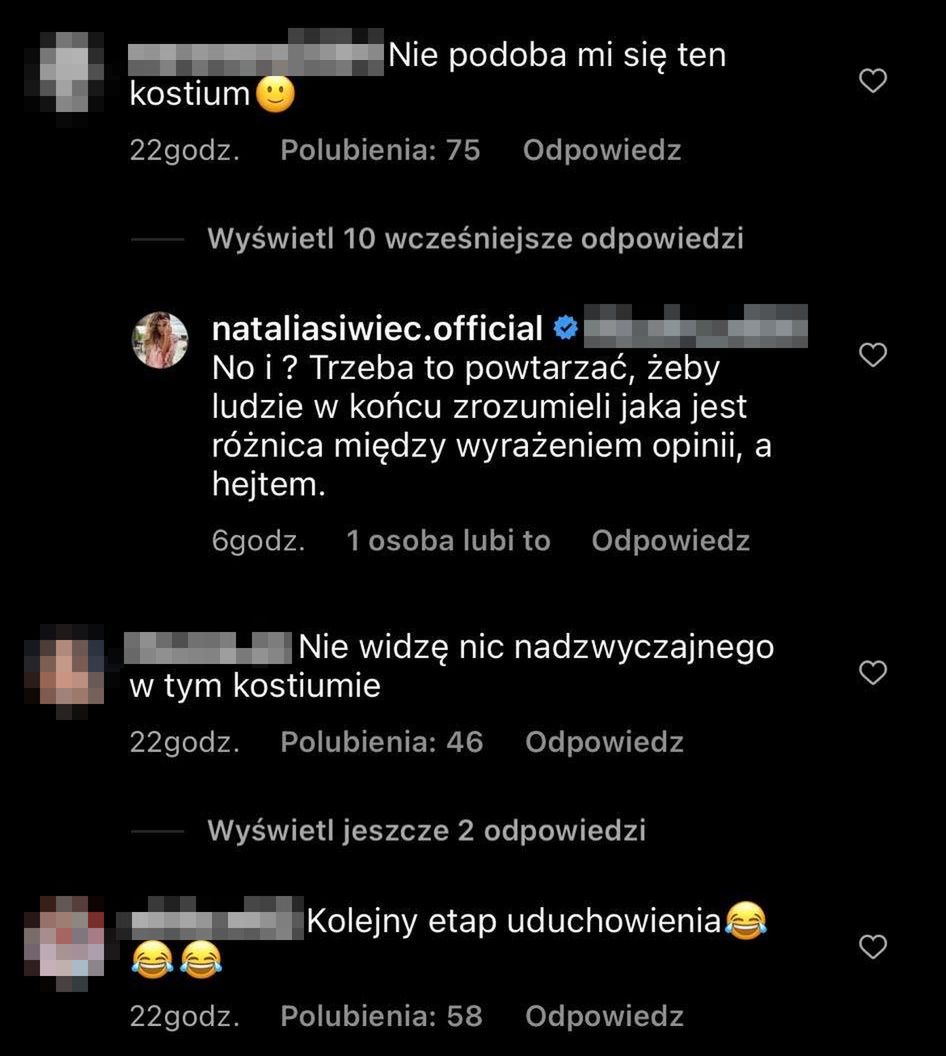This screenshot has width=946, height=1056.
Task: Expand 'Wyświetl 10 wcześniejsze odpowiedzi'
Action: pos(475,238)
